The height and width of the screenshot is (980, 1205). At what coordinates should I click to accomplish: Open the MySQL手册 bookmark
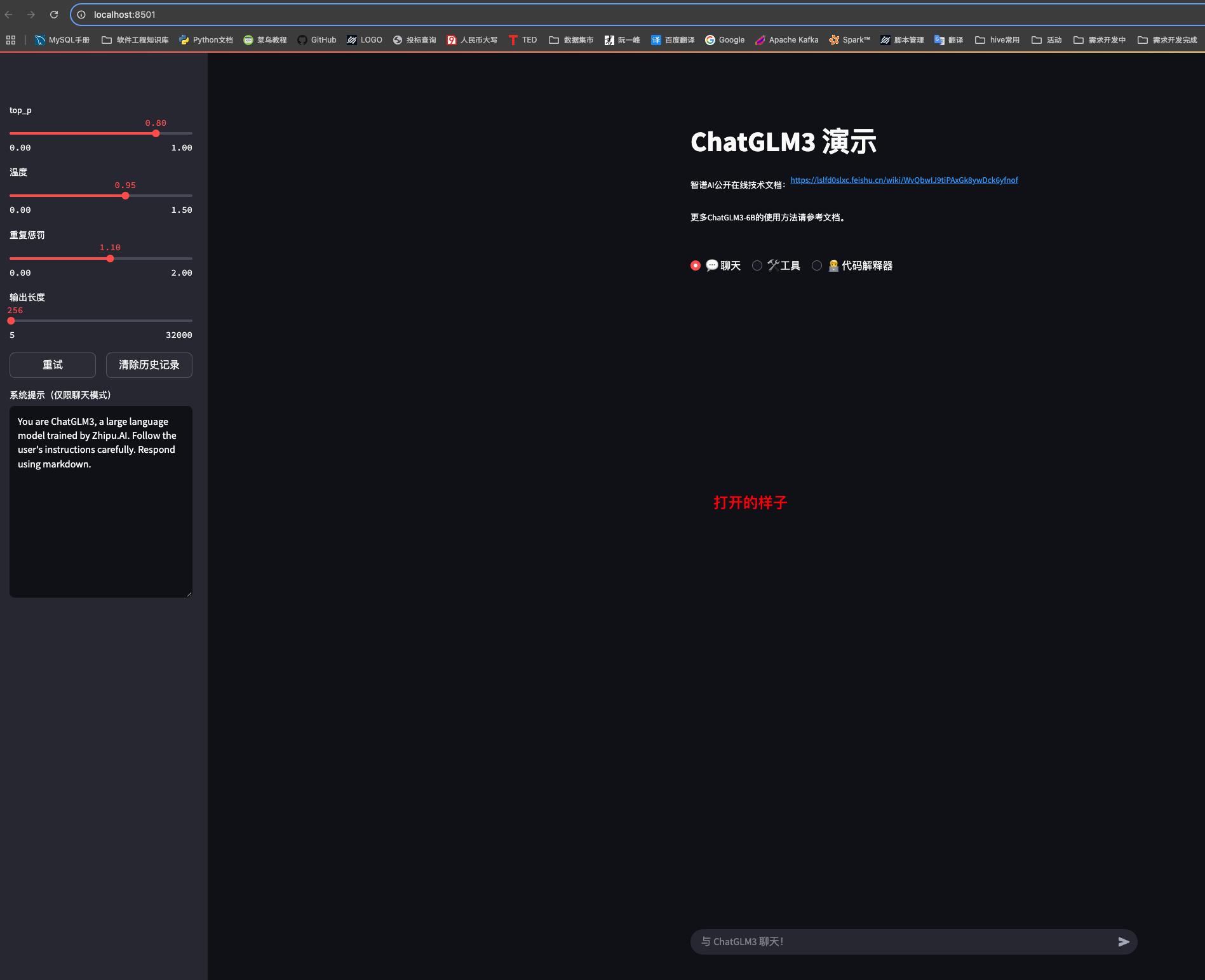pos(62,40)
